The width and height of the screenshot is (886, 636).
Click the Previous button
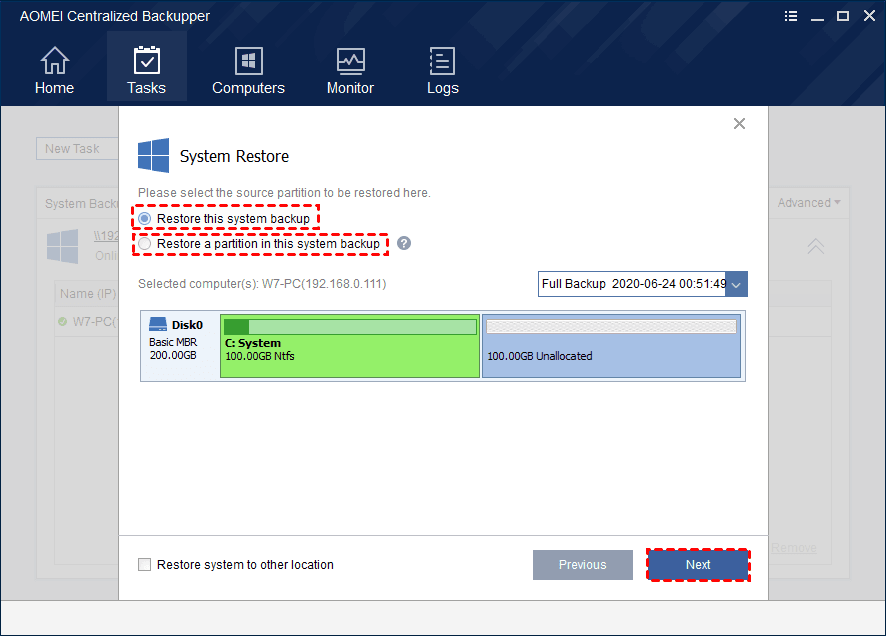pyautogui.click(x=583, y=564)
